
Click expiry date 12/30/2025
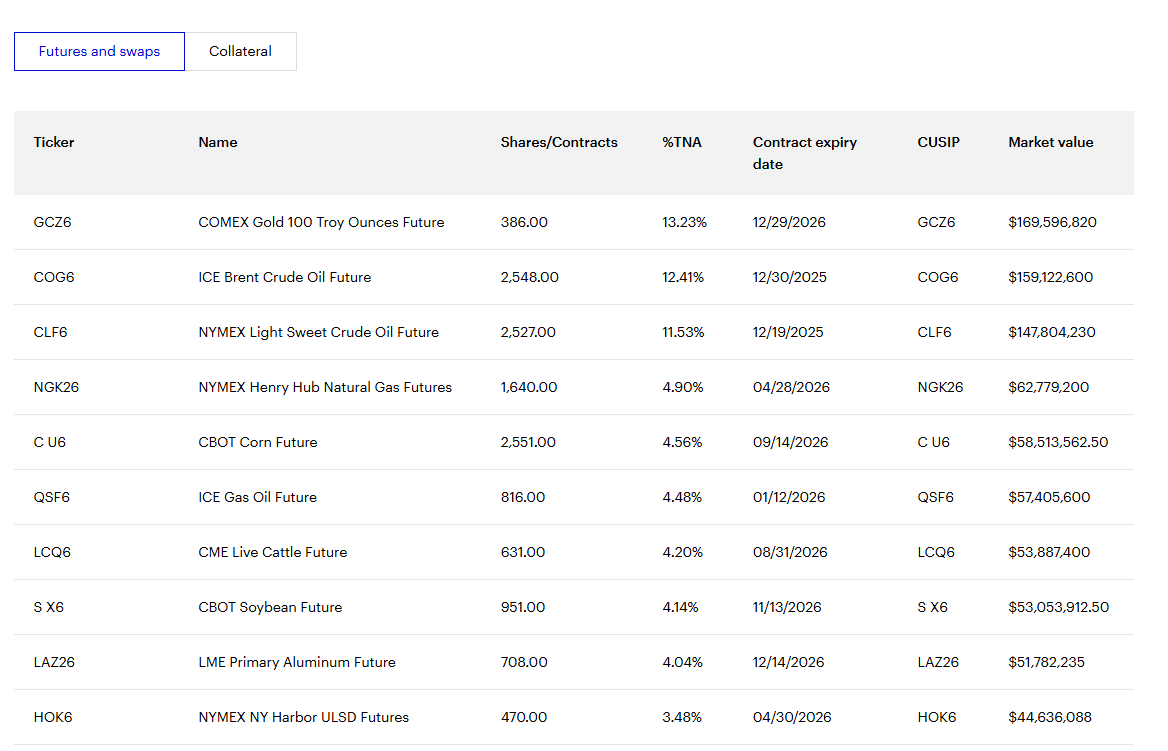790,277
